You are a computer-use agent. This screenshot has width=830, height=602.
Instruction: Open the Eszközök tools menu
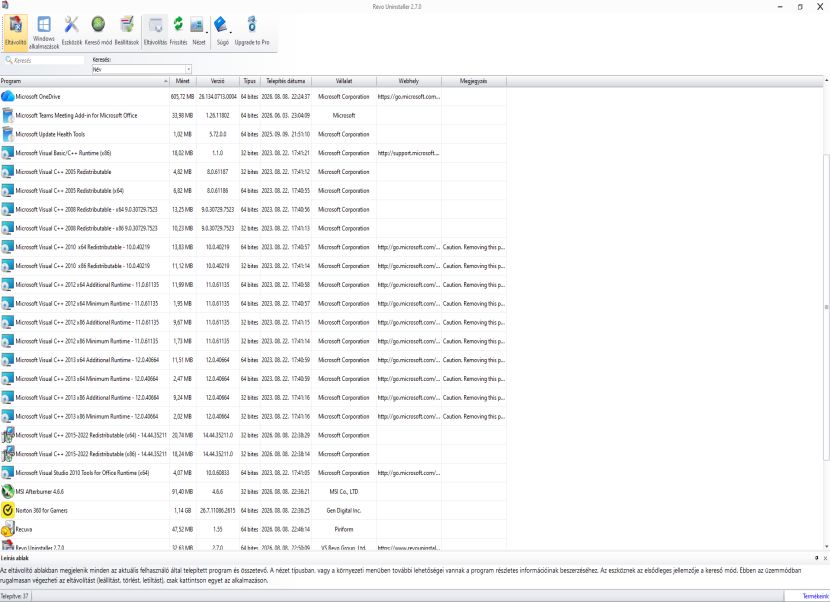(x=71, y=32)
